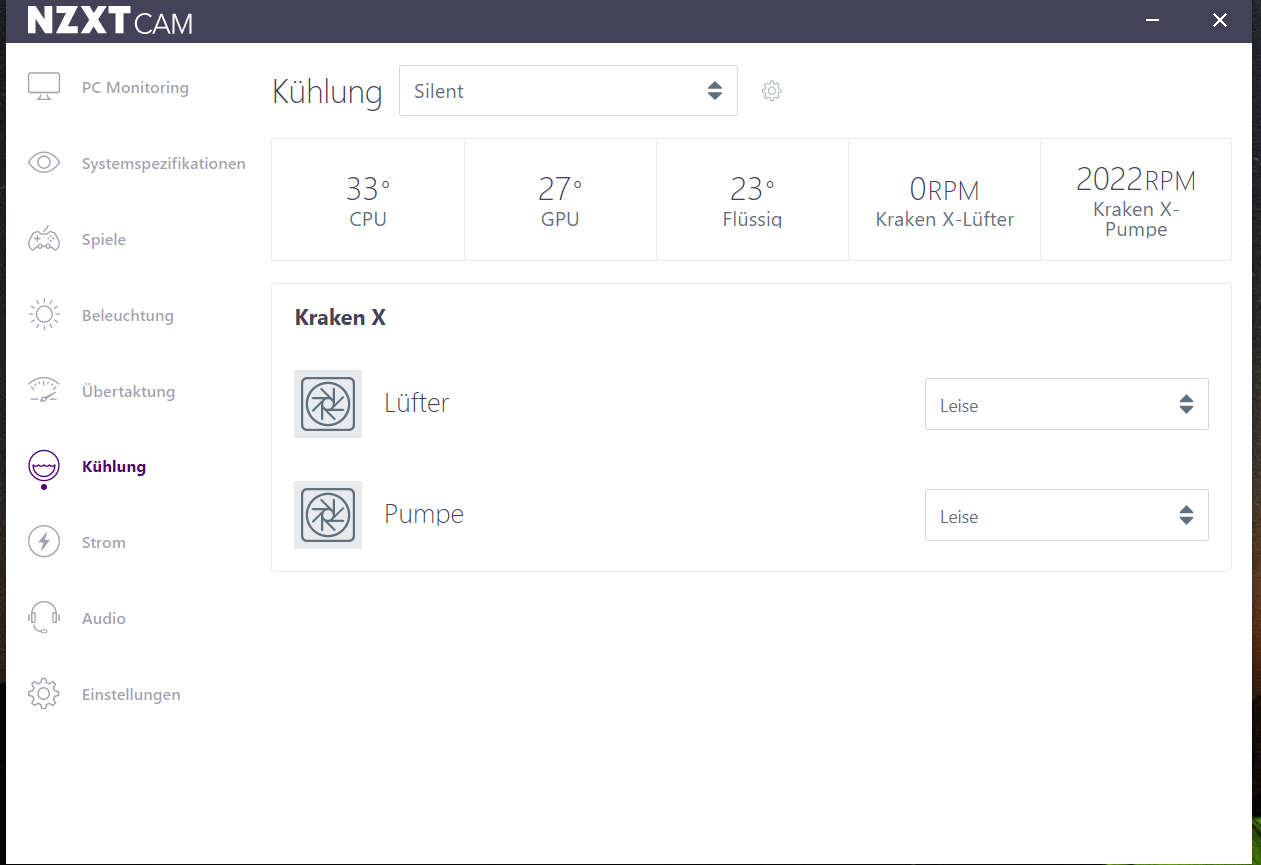Click the NZXT CAM logo
This screenshot has height=865, width=1261.
tap(110, 21)
